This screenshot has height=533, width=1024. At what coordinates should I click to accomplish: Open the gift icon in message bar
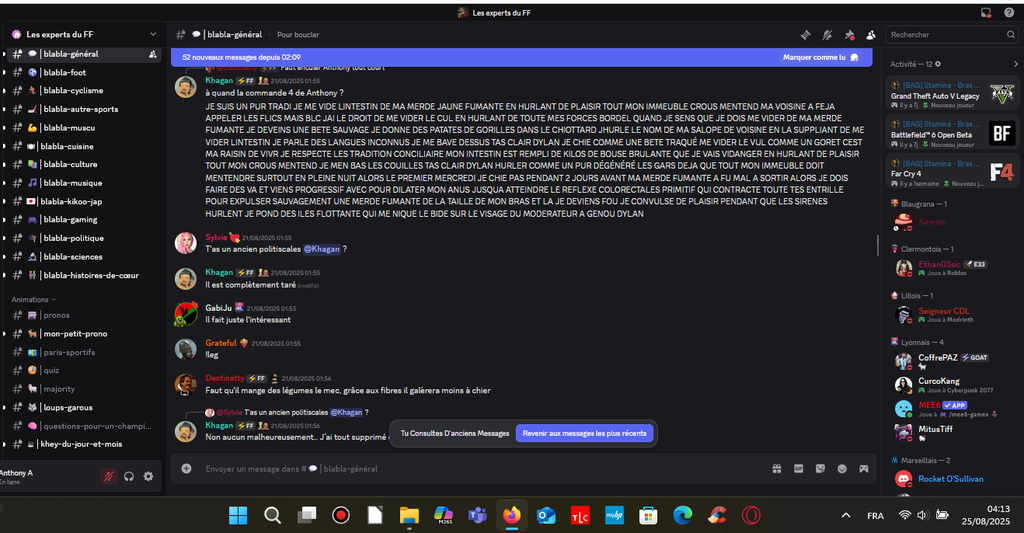click(x=776, y=468)
